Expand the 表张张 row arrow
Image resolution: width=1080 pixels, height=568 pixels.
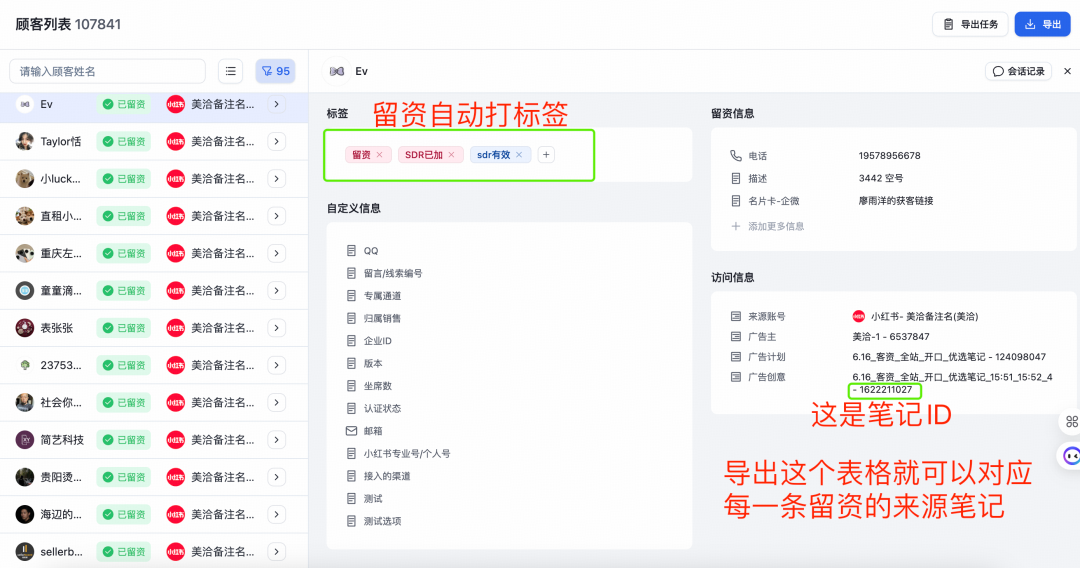tap(276, 328)
